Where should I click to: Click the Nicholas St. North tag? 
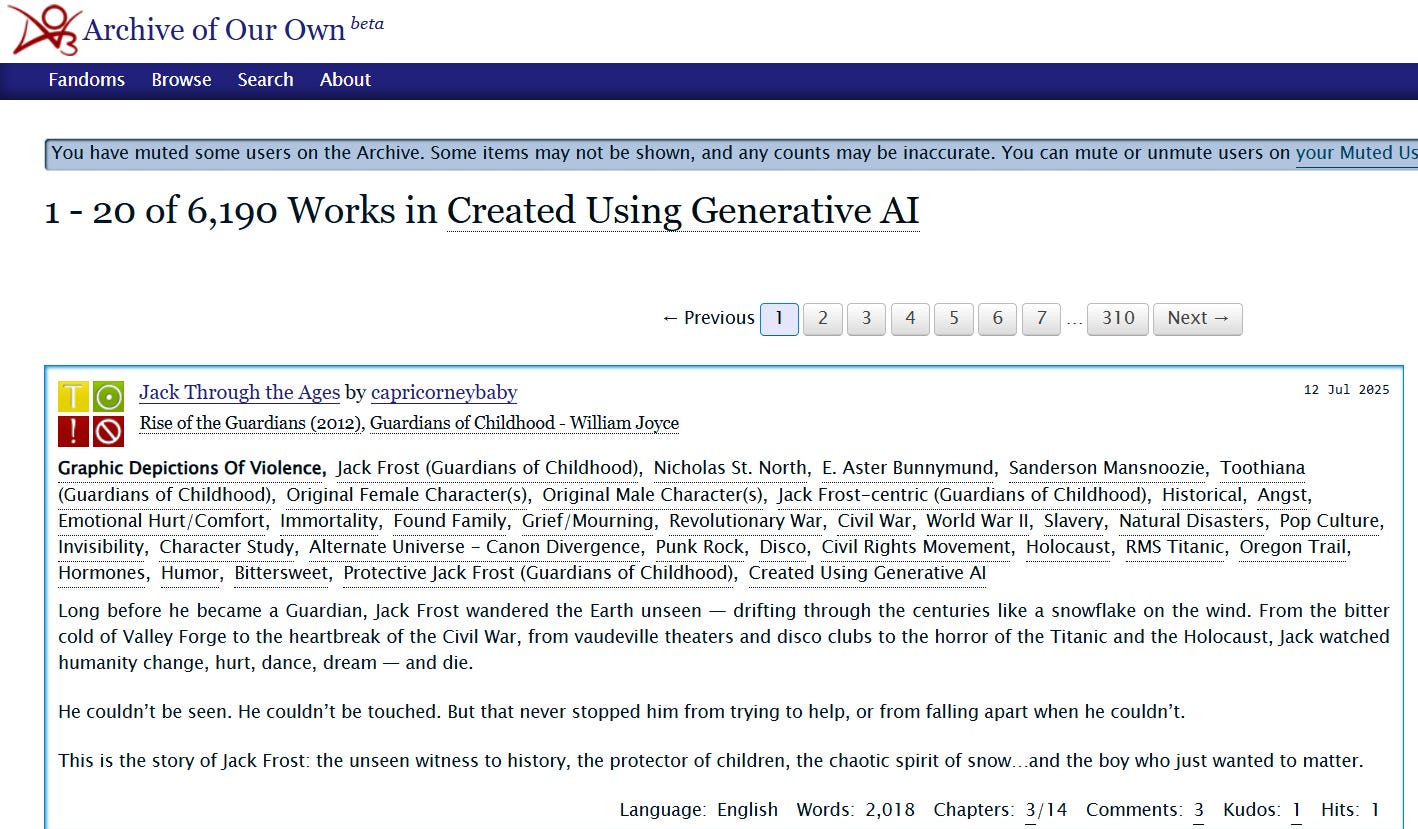[730, 468]
